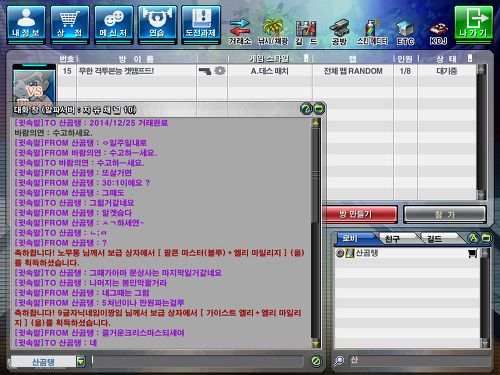Open the 메신저 messenger button
The image size is (500, 375).
114,25
